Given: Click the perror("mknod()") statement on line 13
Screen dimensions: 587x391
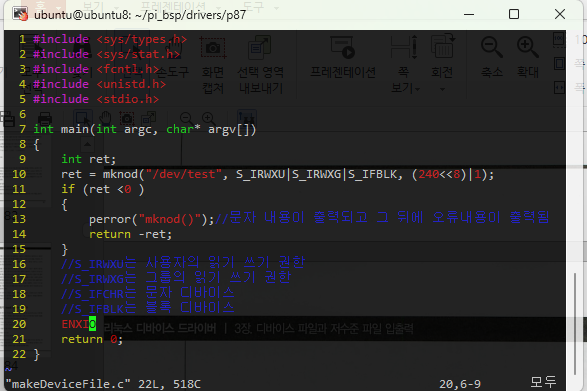Looking at the screenshot, I should point(151,219).
